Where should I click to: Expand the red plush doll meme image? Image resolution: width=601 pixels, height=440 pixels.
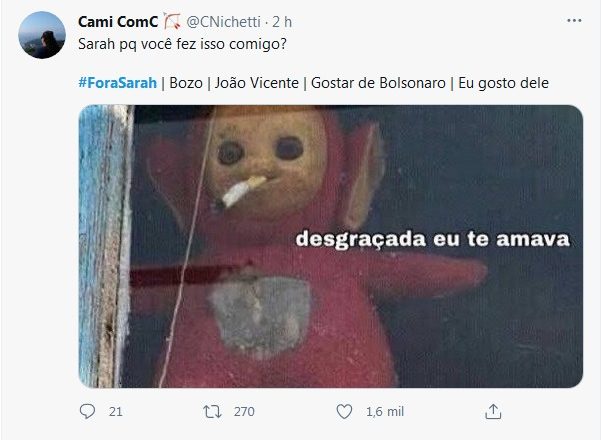click(x=331, y=246)
